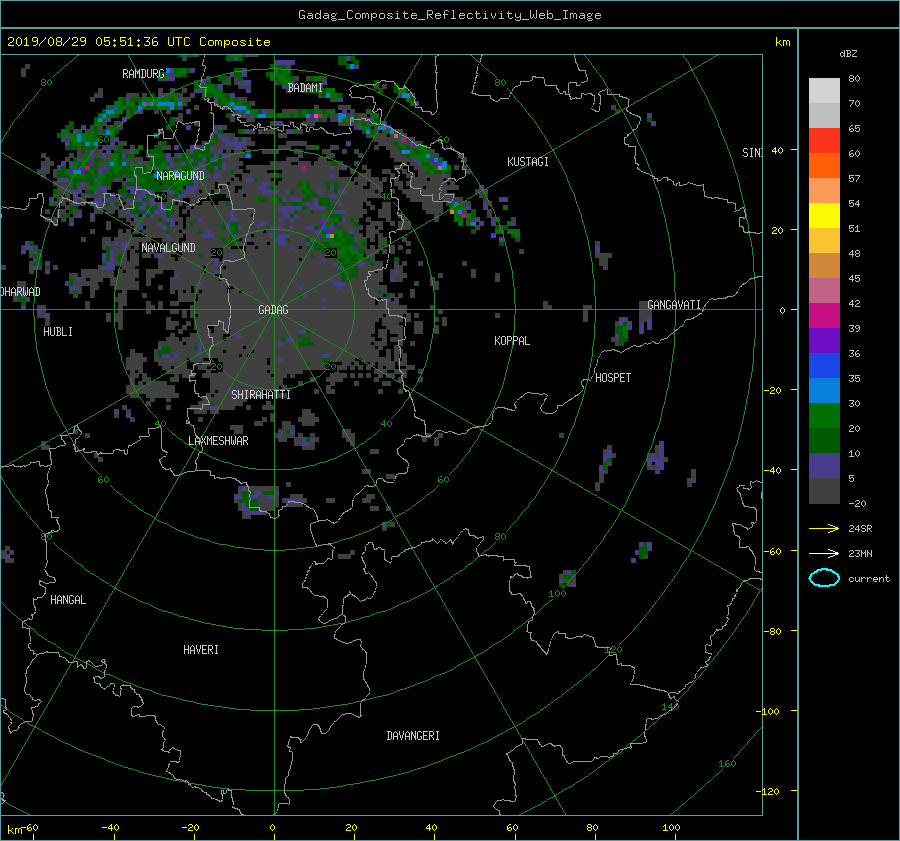Click the NAVALGUND town label

(168, 247)
